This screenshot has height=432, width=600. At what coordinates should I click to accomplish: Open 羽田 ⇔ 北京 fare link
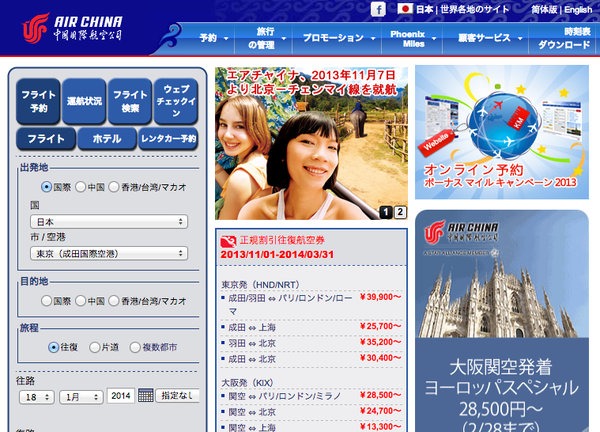click(x=252, y=343)
